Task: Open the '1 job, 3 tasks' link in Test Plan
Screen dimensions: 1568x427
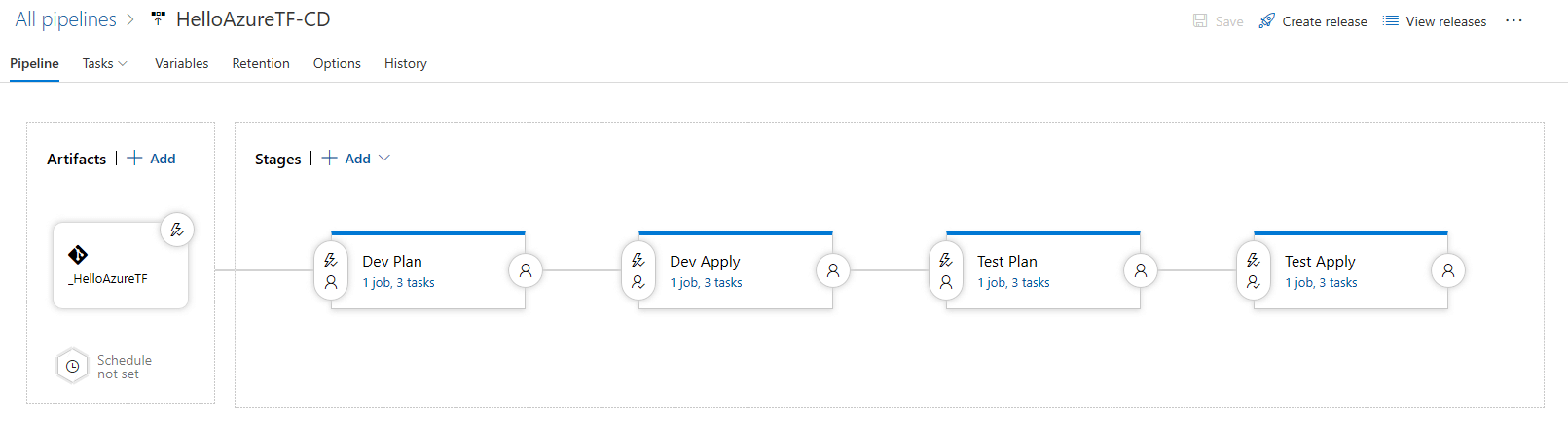Action: [x=1013, y=283]
